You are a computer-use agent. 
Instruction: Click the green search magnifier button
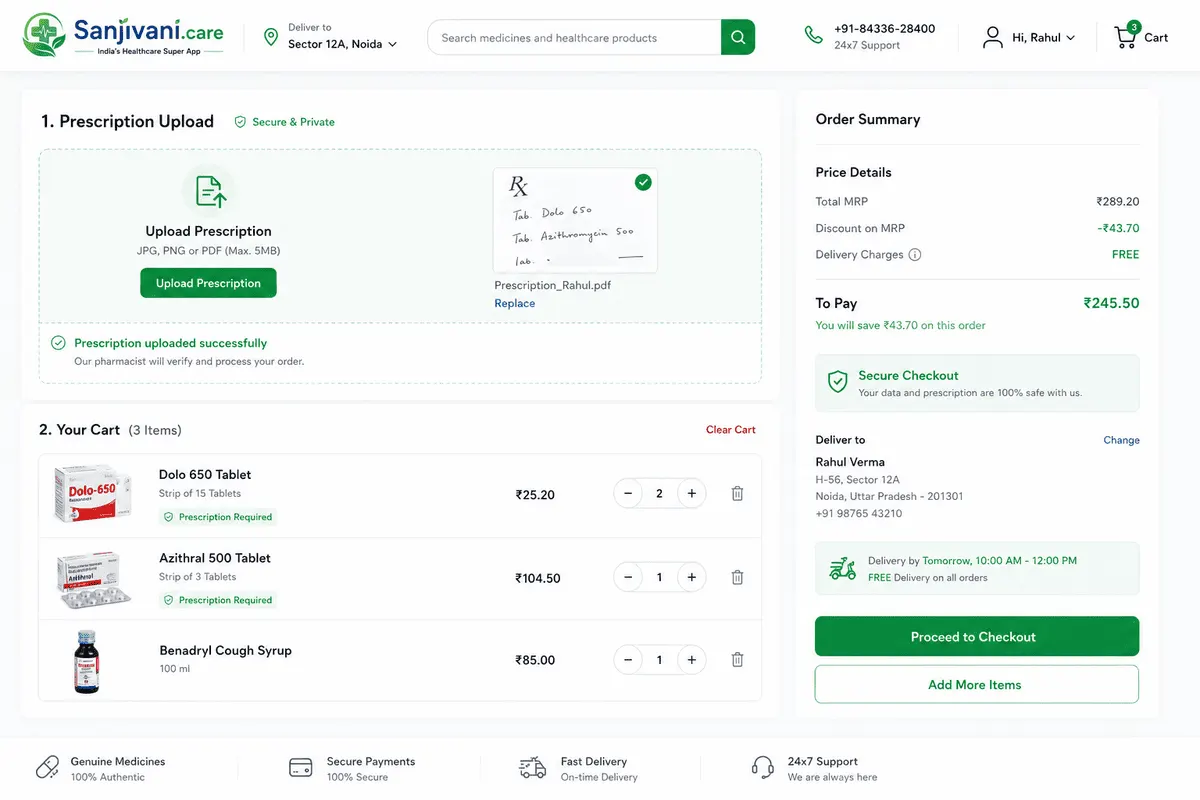click(738, 37)
